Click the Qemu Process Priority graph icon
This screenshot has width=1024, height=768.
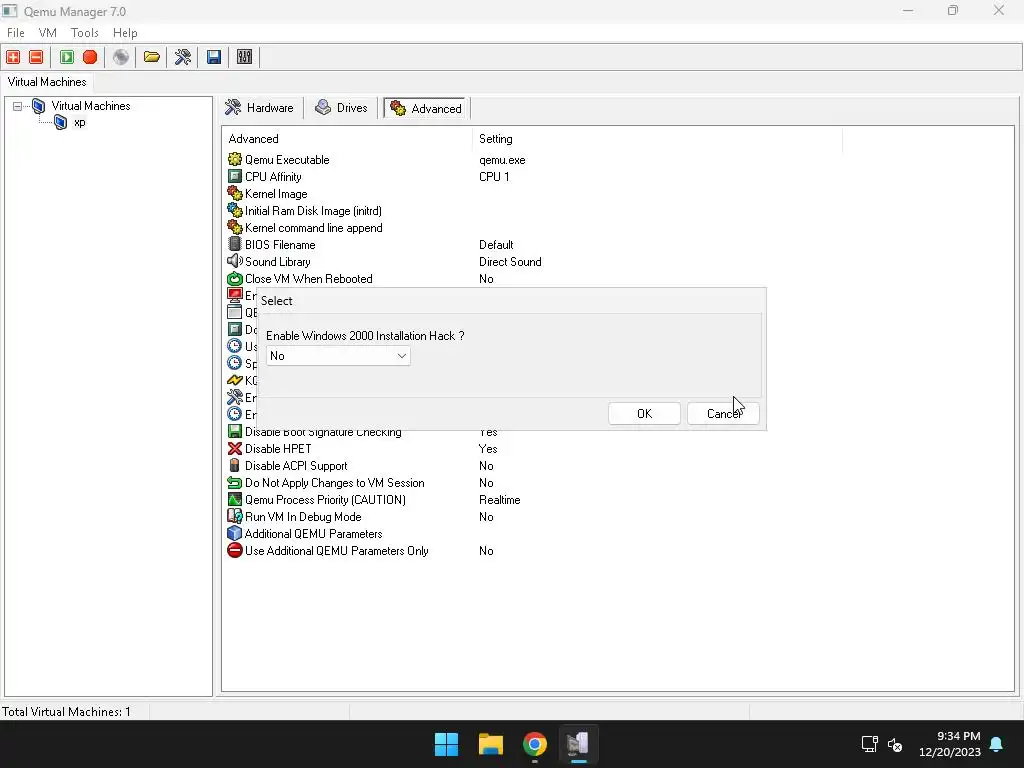(234, 500)
